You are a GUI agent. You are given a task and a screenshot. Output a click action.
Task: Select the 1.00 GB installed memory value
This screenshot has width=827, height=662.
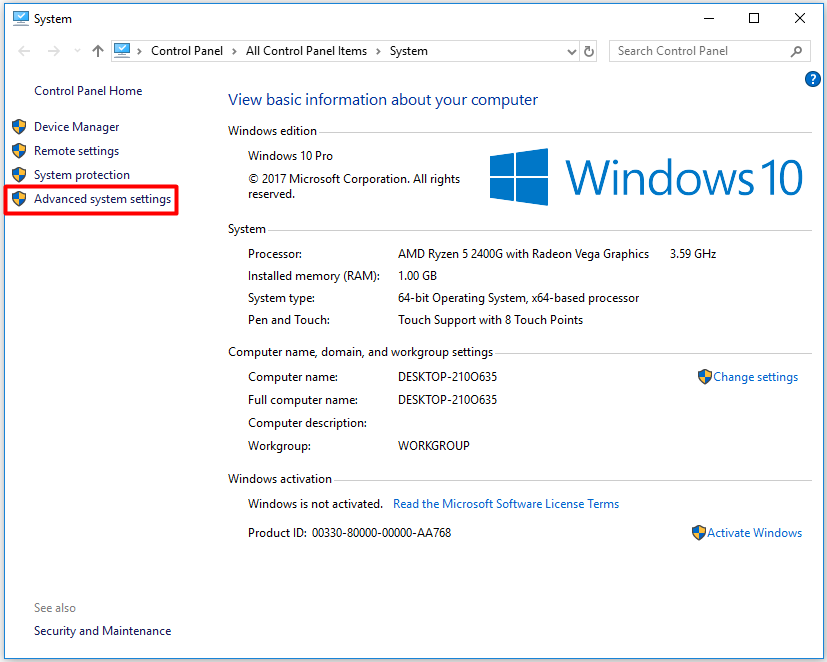click(417, 276)
